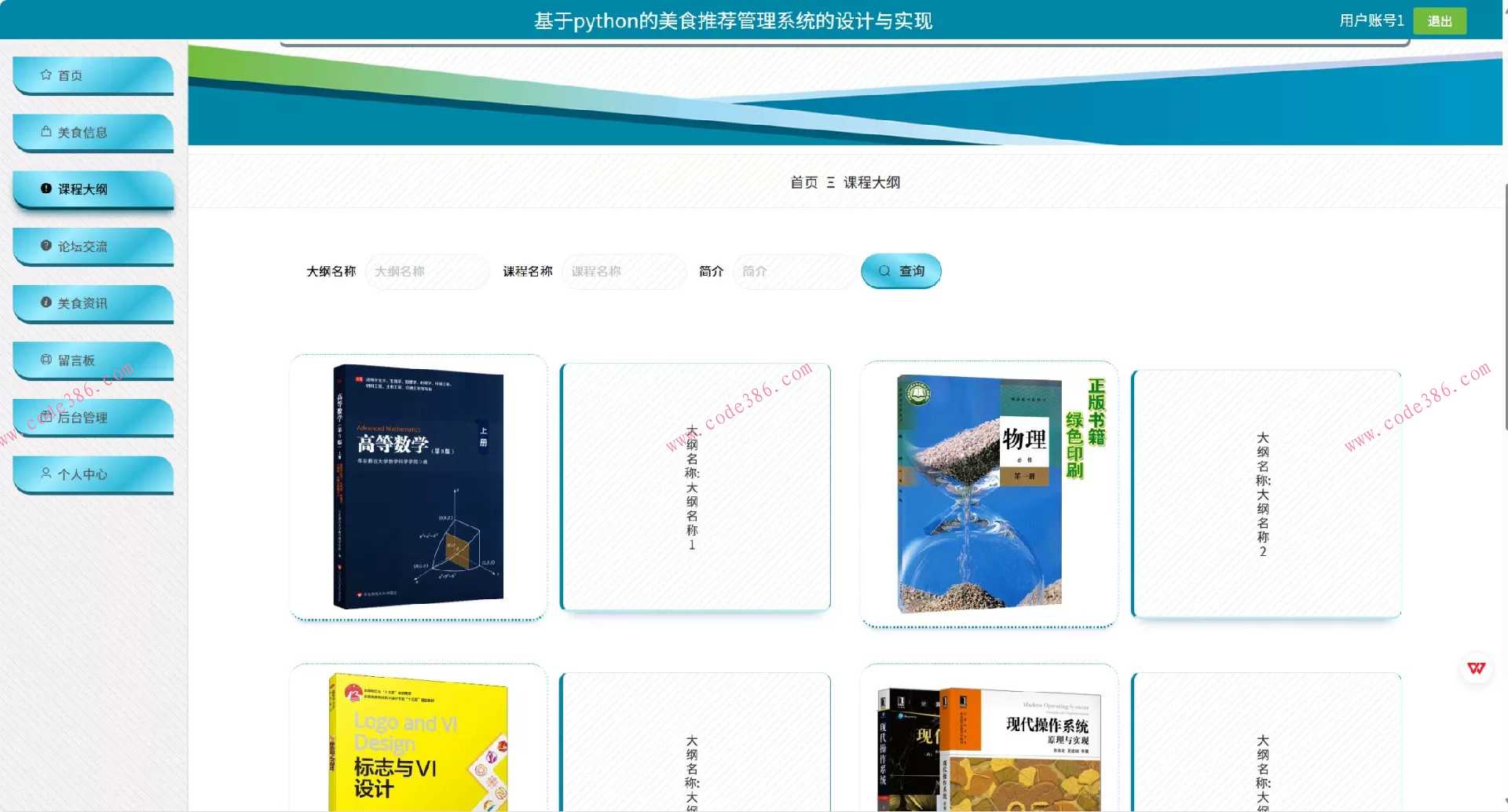
Task: Click the icon beside 后台管理
Action: [45, 417]
